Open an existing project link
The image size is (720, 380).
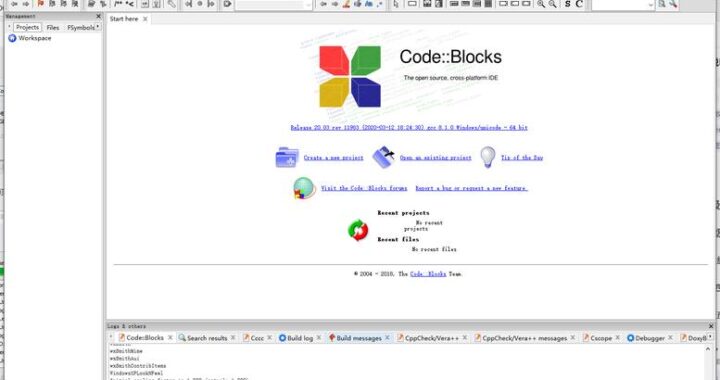pyautogui.click(x=435, y=157)
